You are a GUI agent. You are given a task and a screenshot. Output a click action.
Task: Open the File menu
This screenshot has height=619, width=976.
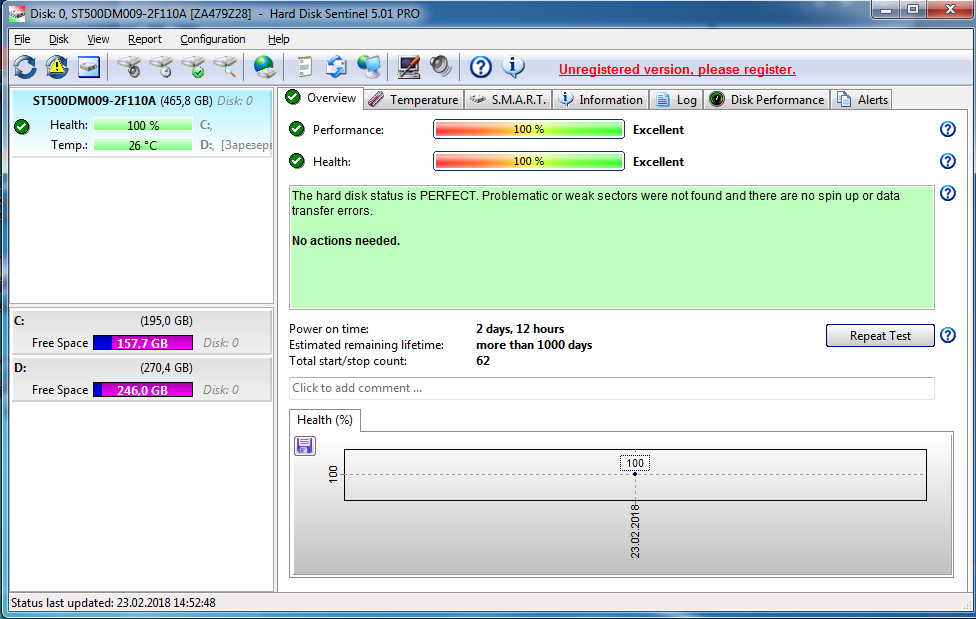coord(22,39)
